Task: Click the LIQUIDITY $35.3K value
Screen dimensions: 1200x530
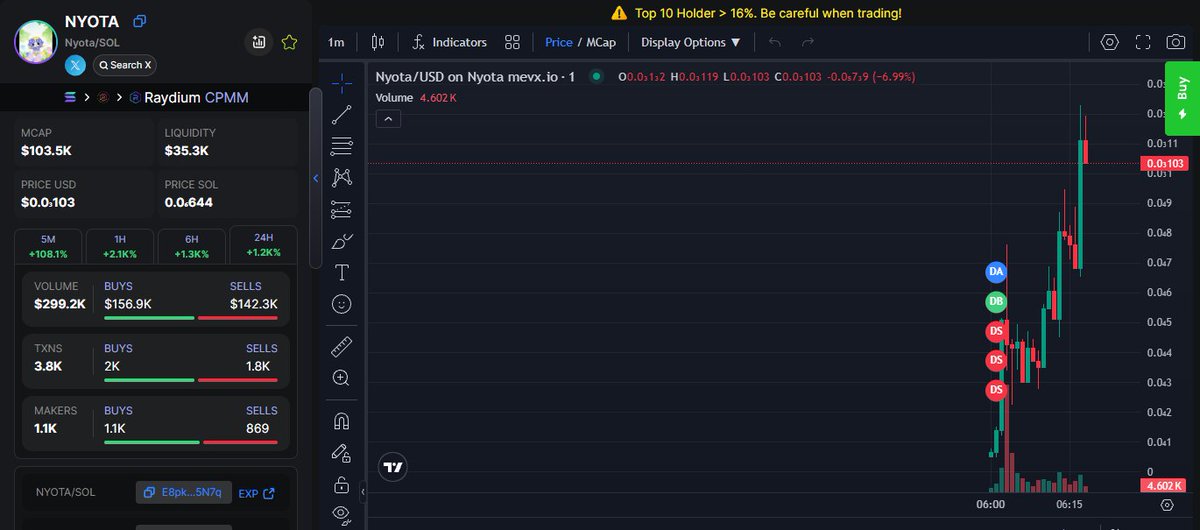Action: click(x=187, y=151)
